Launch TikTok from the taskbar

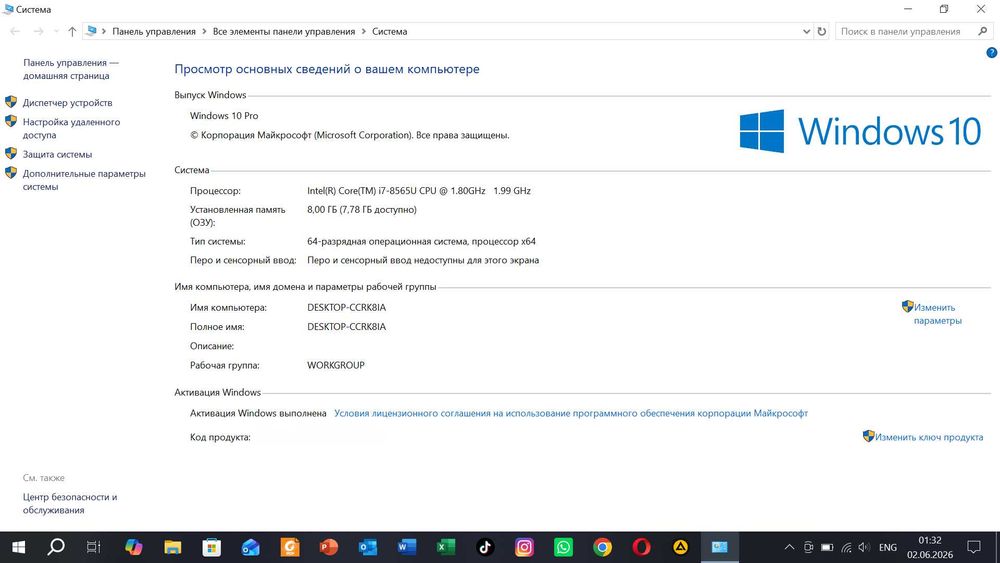tap(485, 547)
